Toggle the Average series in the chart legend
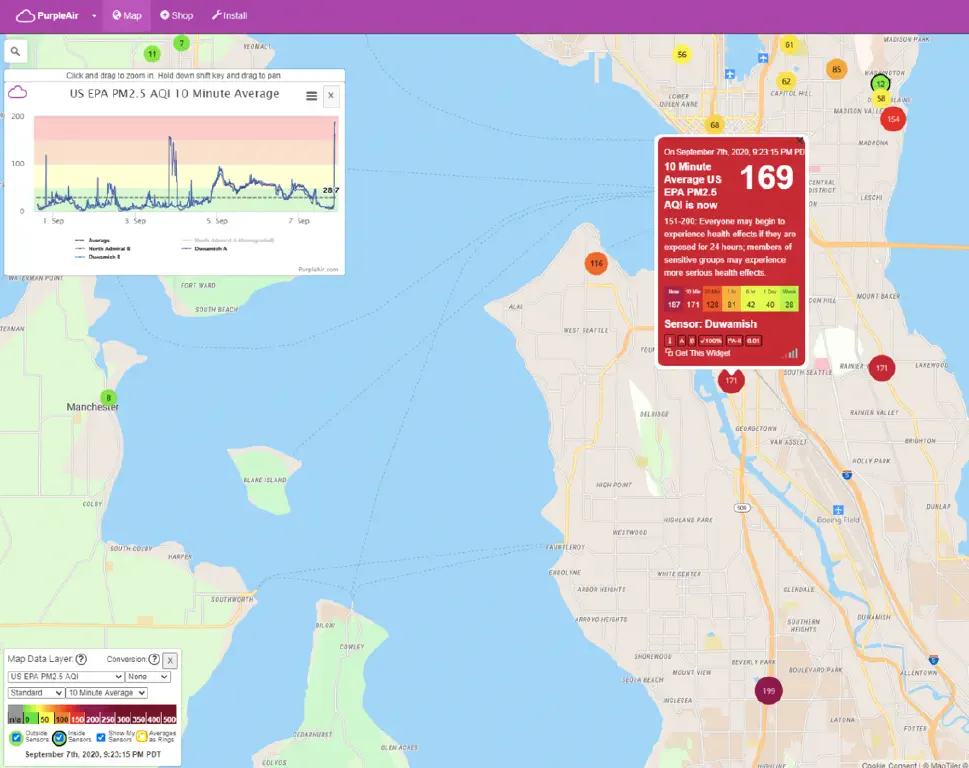The image size is (969, 768). click(x=92, y=240)
